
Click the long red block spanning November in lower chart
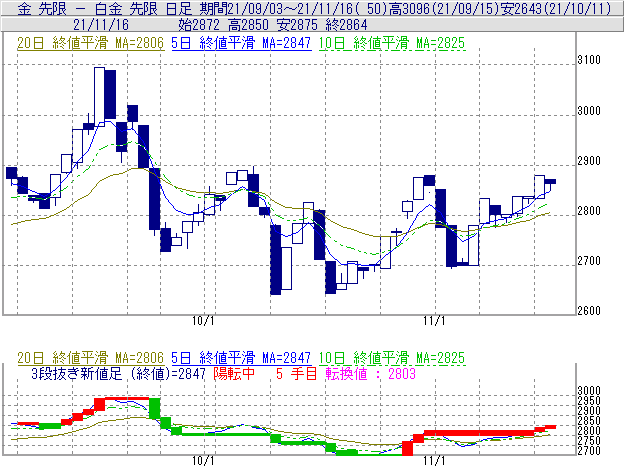[x=479, y=433]
